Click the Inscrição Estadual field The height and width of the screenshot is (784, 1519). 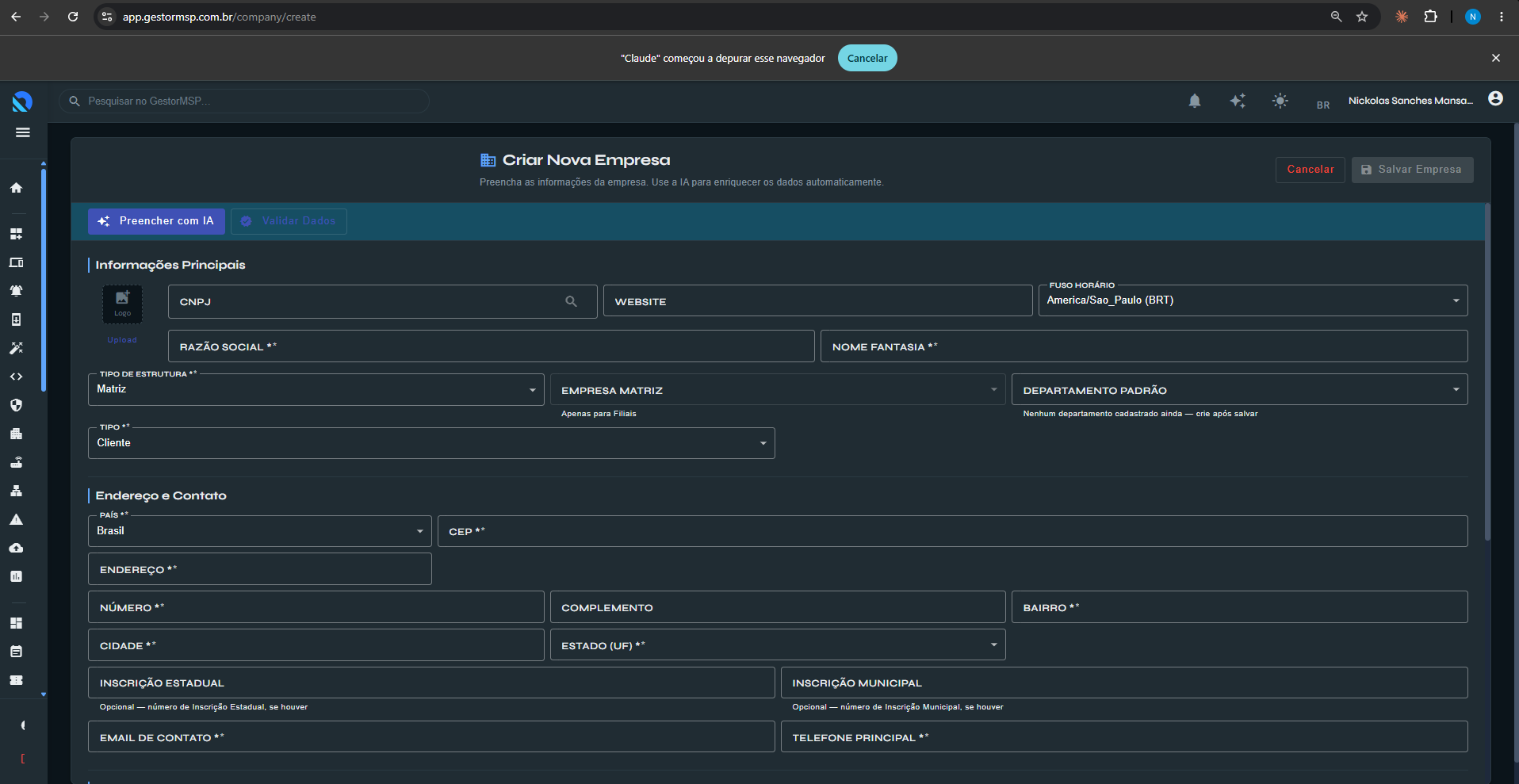tap(431, 683)
